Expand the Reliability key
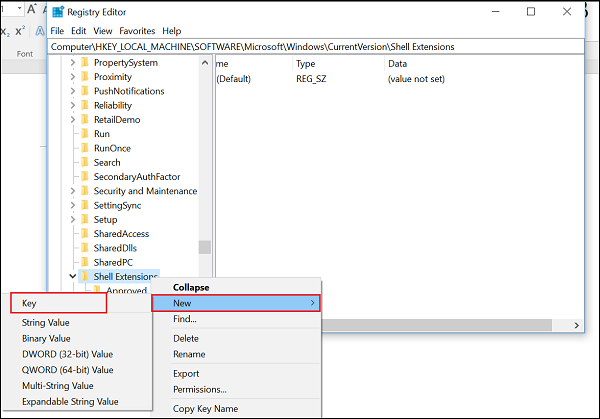This screenshot has width=600, height=419. click(x=73, y=105)
